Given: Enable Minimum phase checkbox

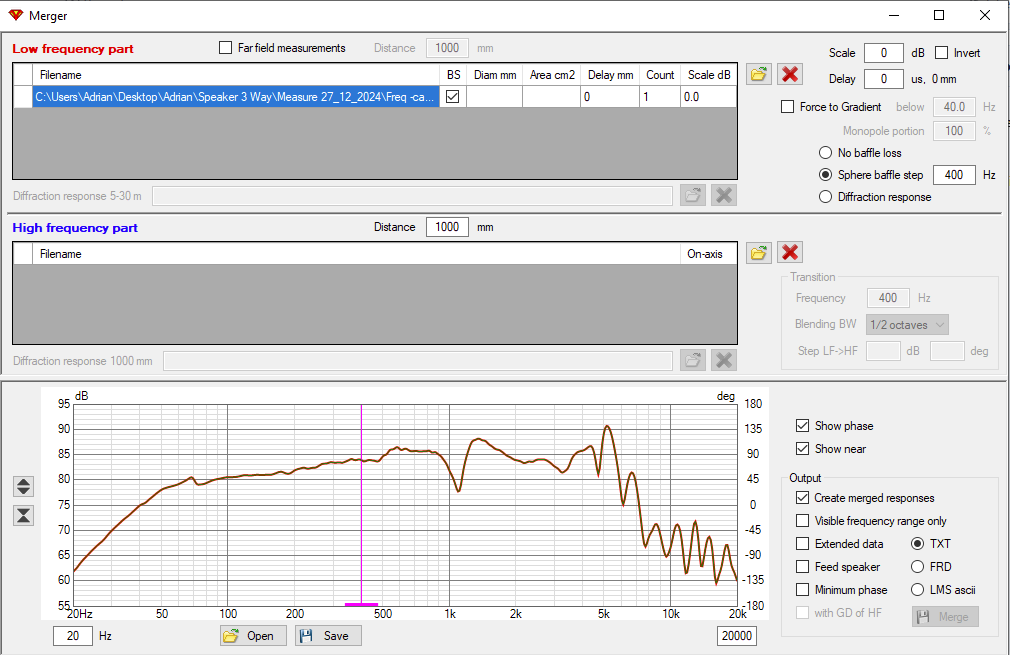Looking at the screenshot, I should (803, 589).
